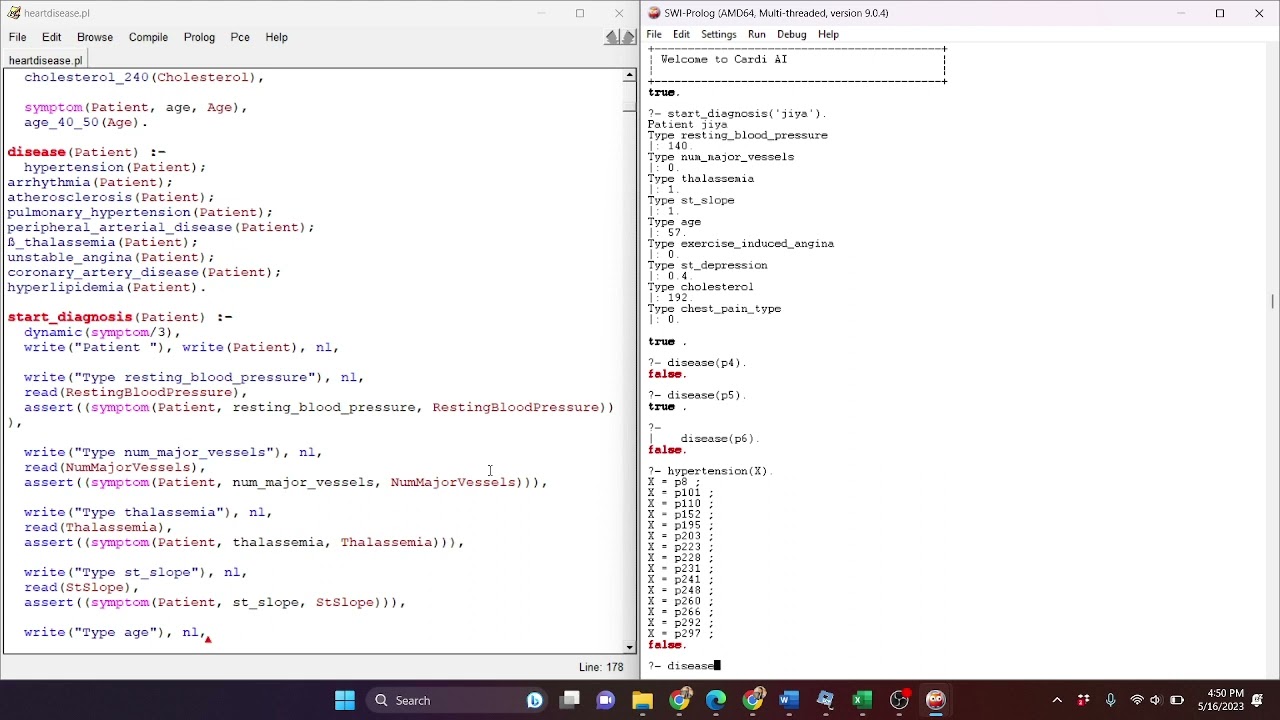
Task: Click the owl icon in editor title bar
Action: 14,13
